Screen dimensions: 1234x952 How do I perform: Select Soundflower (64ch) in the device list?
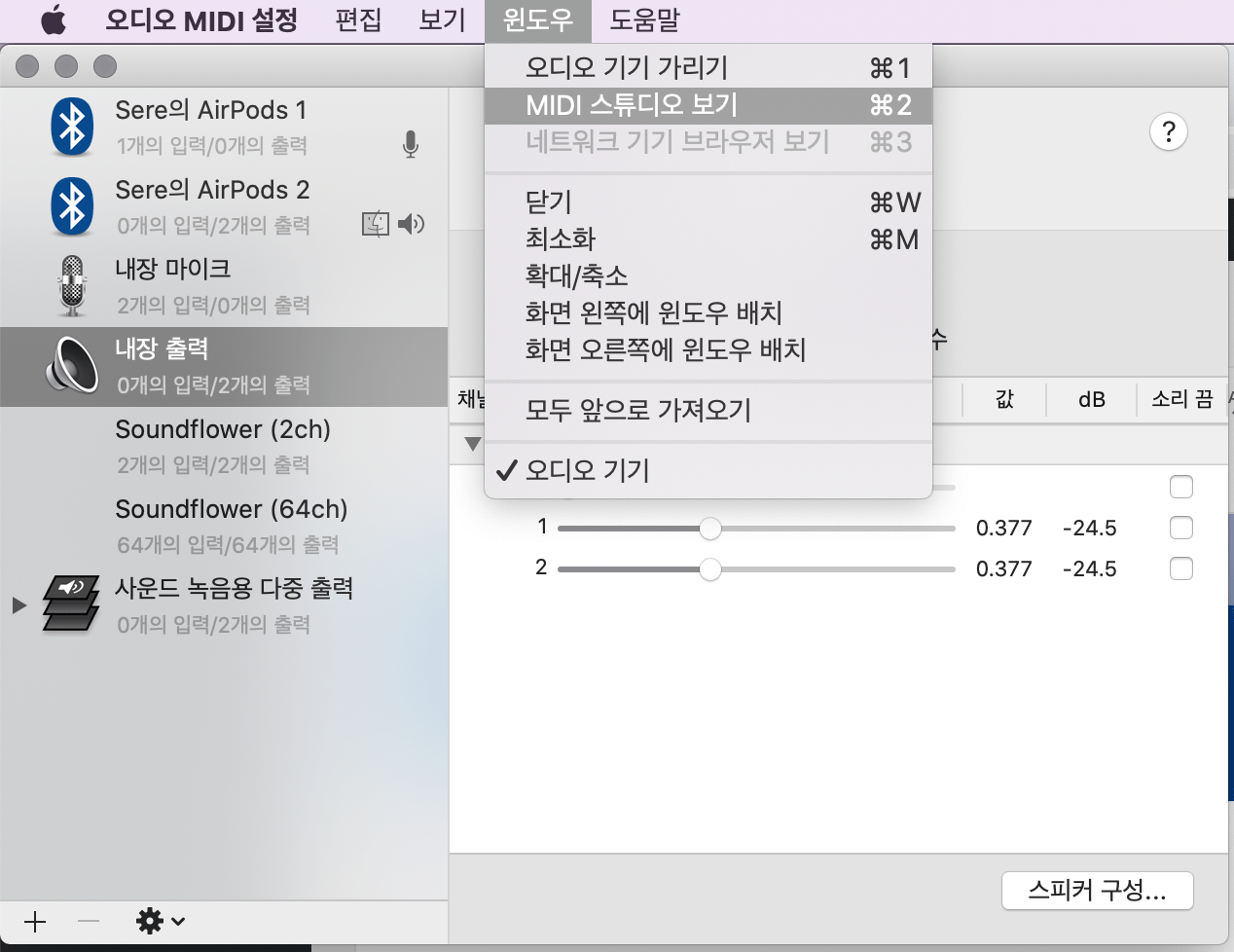coord(231,525)
